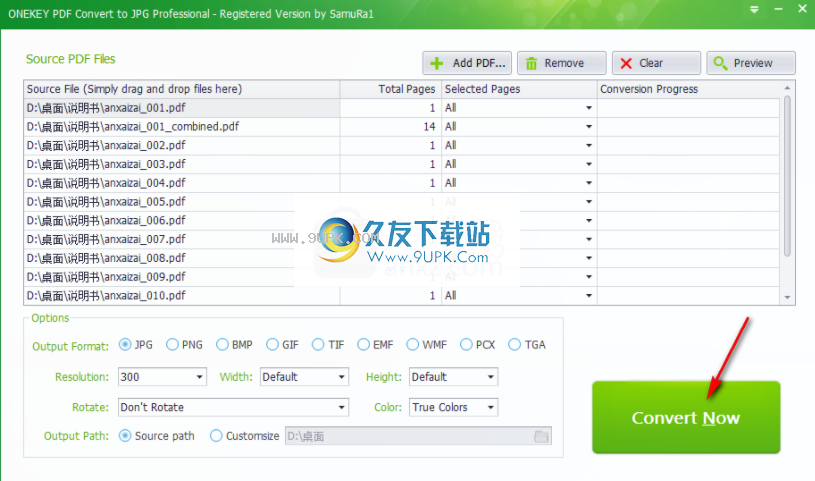Choose Customize output path option
This screenshot has height=481, width=815.
pyautogui.click(x=244, y=436)
